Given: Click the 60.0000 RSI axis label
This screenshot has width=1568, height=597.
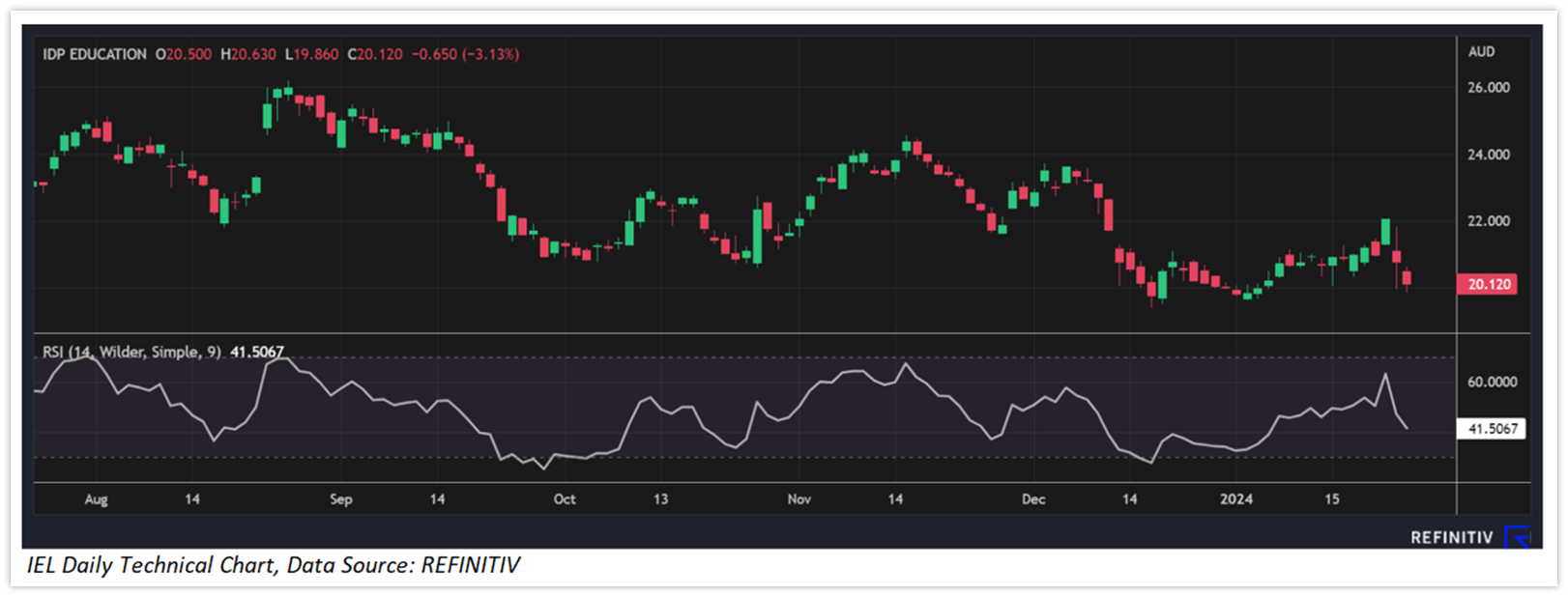Looking at the screenshot, I should pos(1492,382).
